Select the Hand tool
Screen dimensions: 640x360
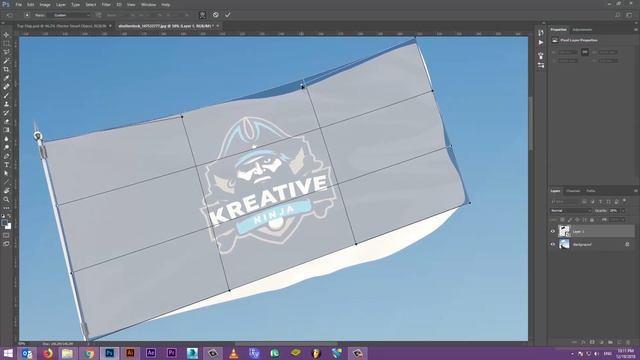[x=6, y=191]
